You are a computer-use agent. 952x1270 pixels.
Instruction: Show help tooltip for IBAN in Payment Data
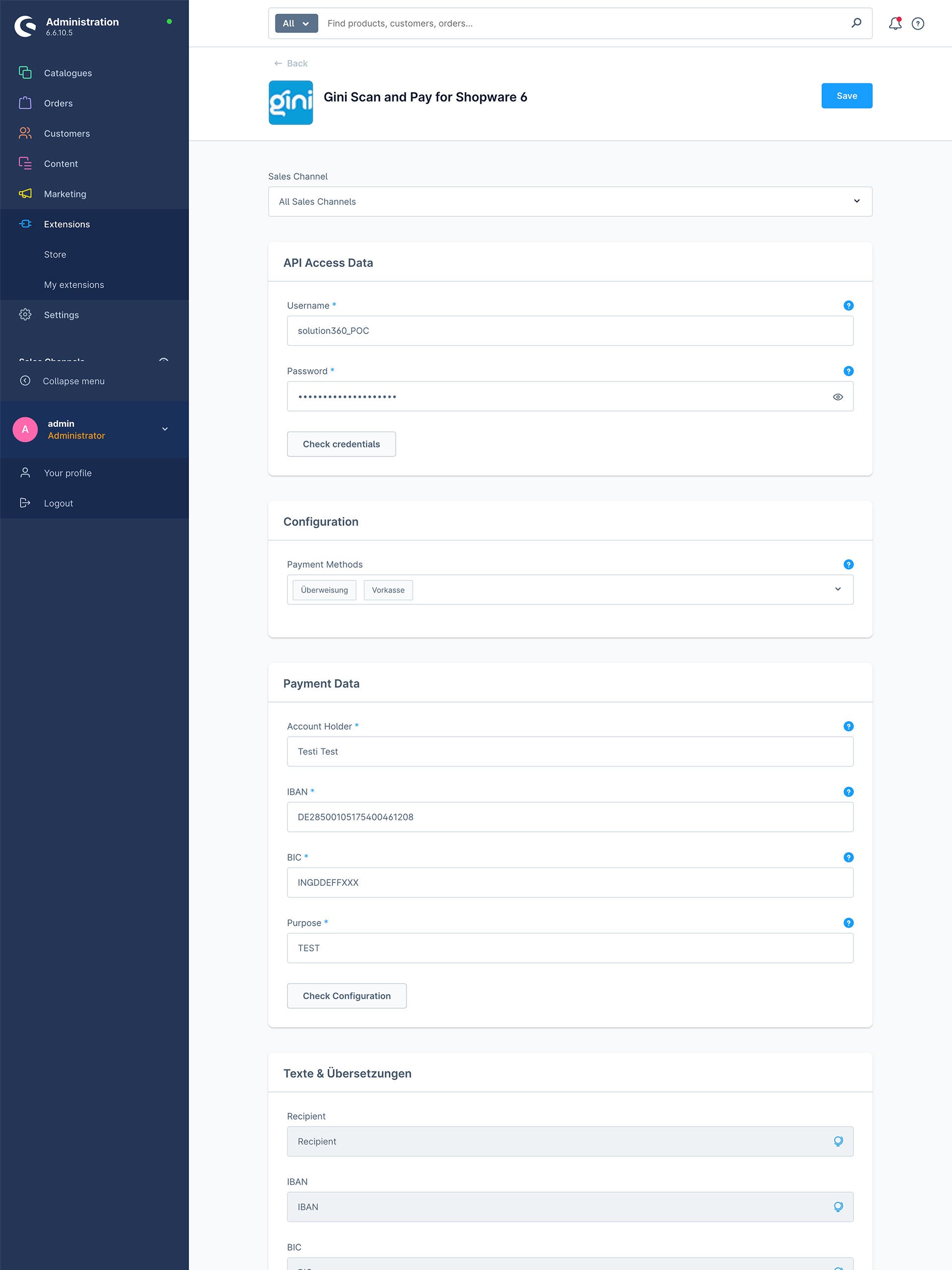[848, 792]
